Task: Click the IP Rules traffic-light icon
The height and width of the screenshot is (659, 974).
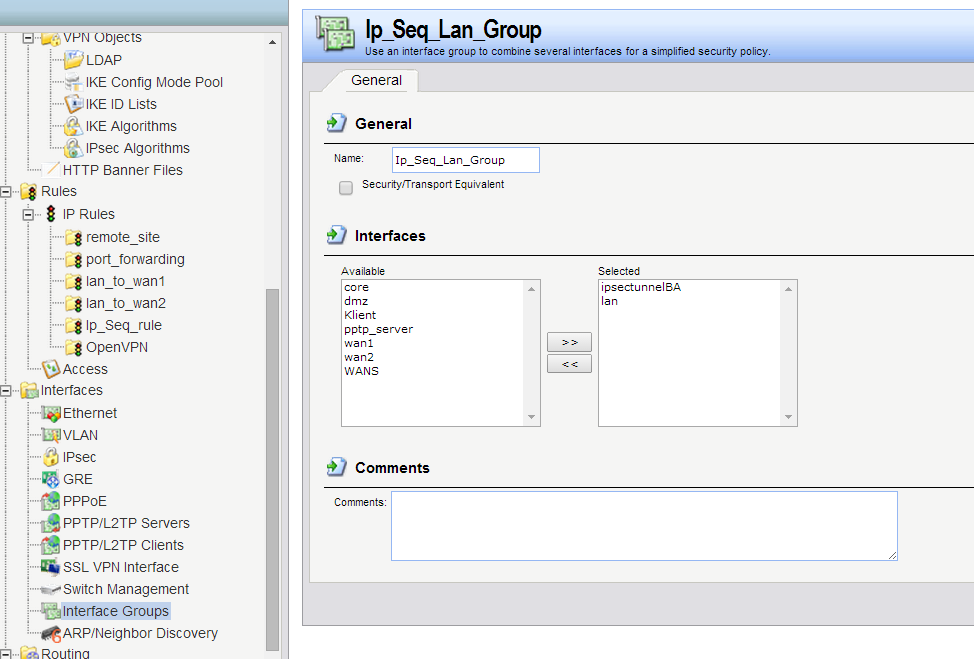Action: click(x=51, y=214)
